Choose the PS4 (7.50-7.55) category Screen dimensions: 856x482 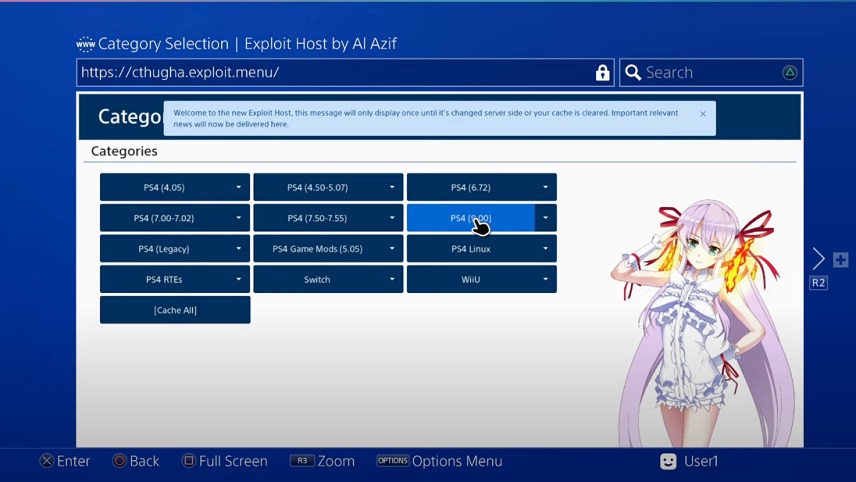[x=317, y=218]
